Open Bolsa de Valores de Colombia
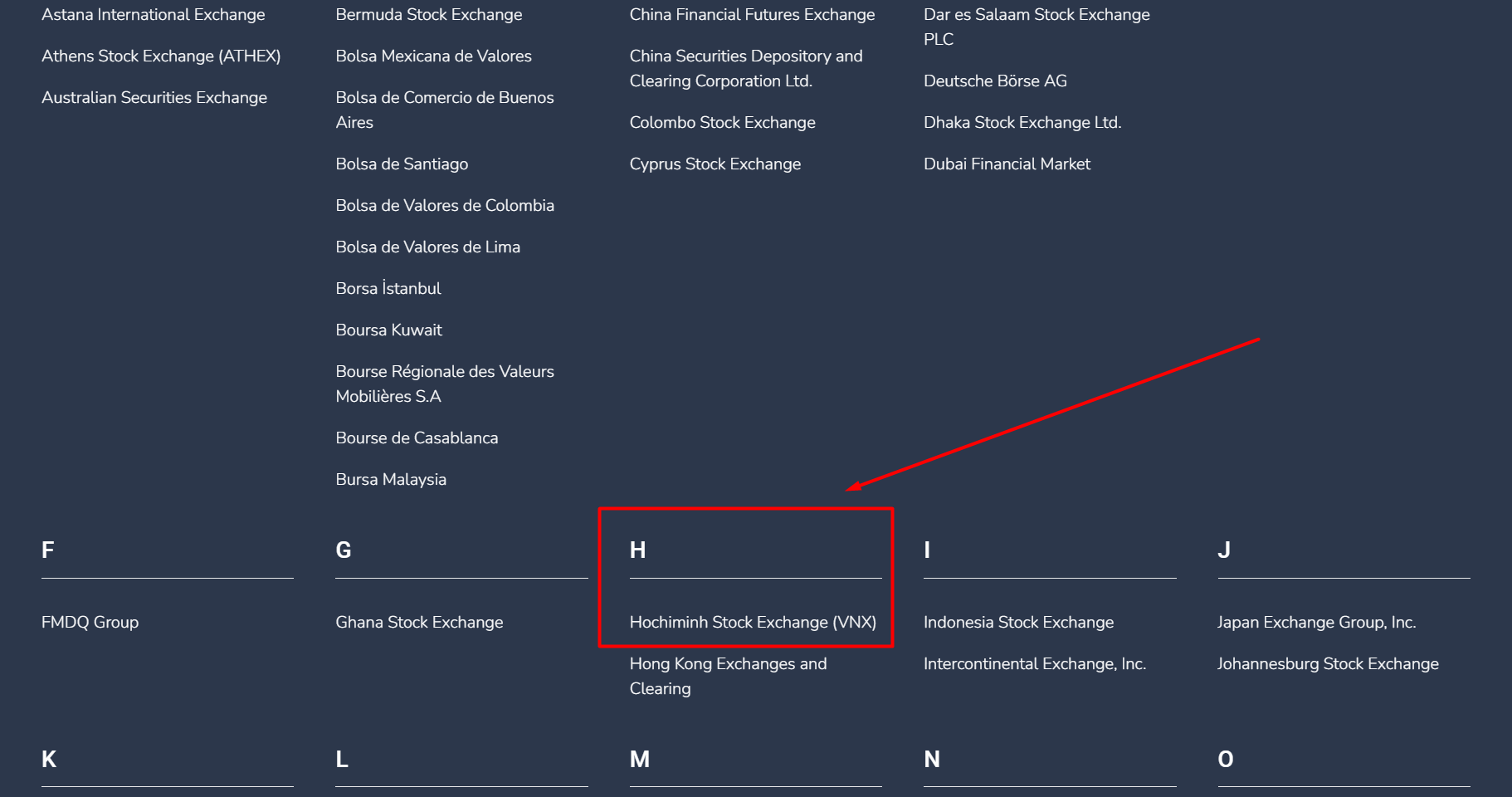The width and height of the screenshot is (1512, 797). click(x=445, y=205)
